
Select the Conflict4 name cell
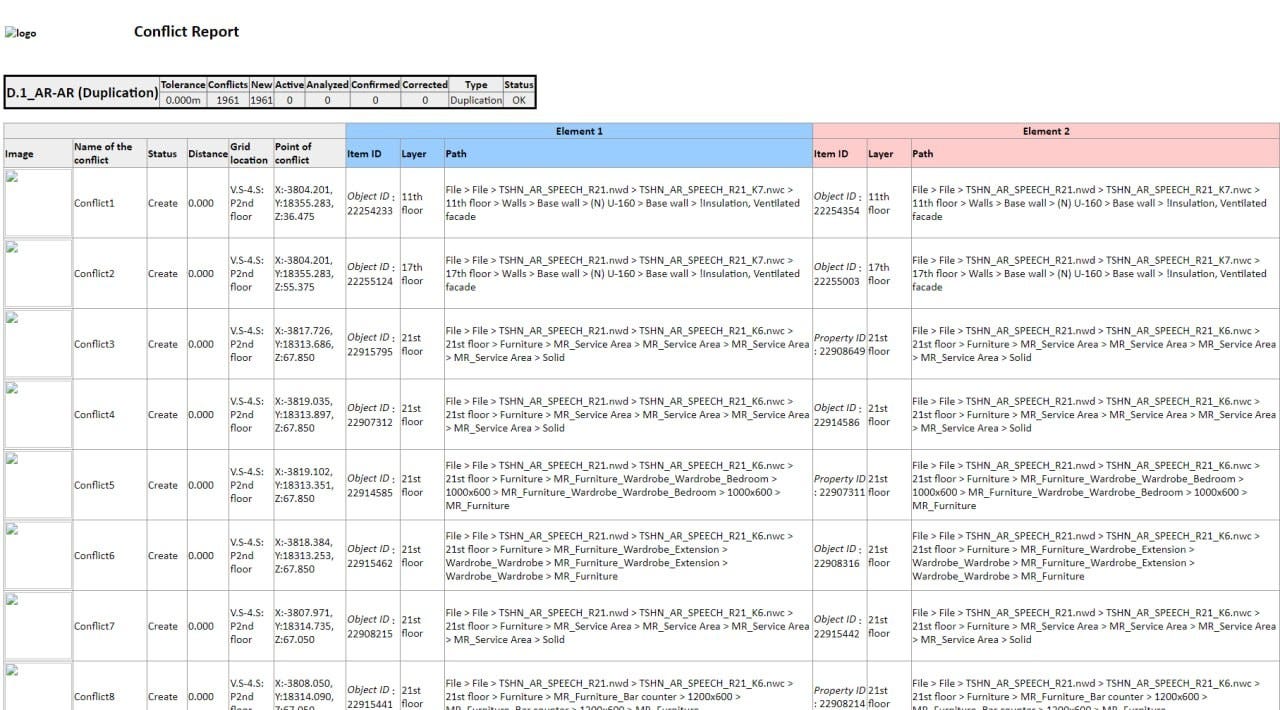109,414
